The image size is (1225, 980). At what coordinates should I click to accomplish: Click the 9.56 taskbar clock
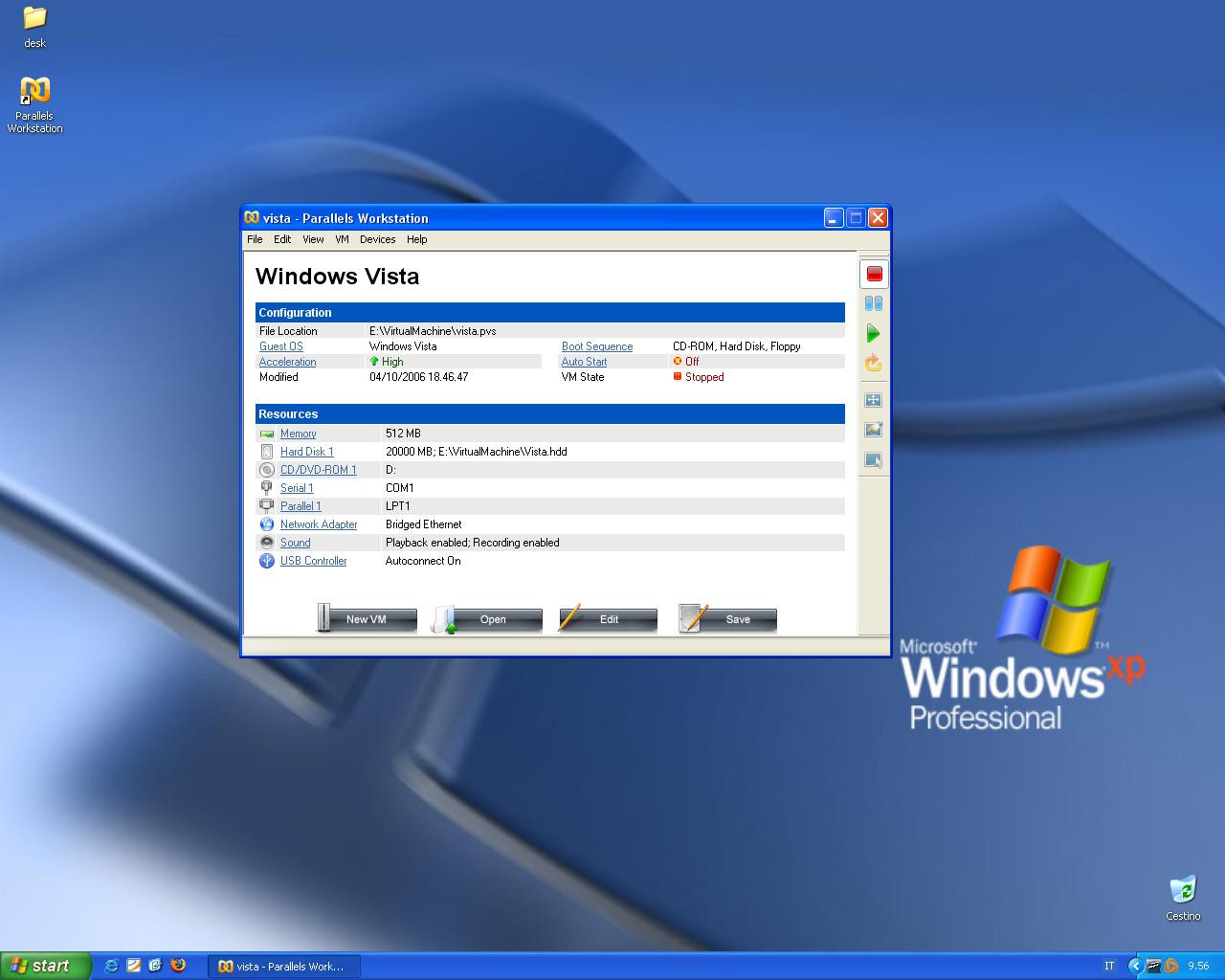click(x=1198, y=966)
